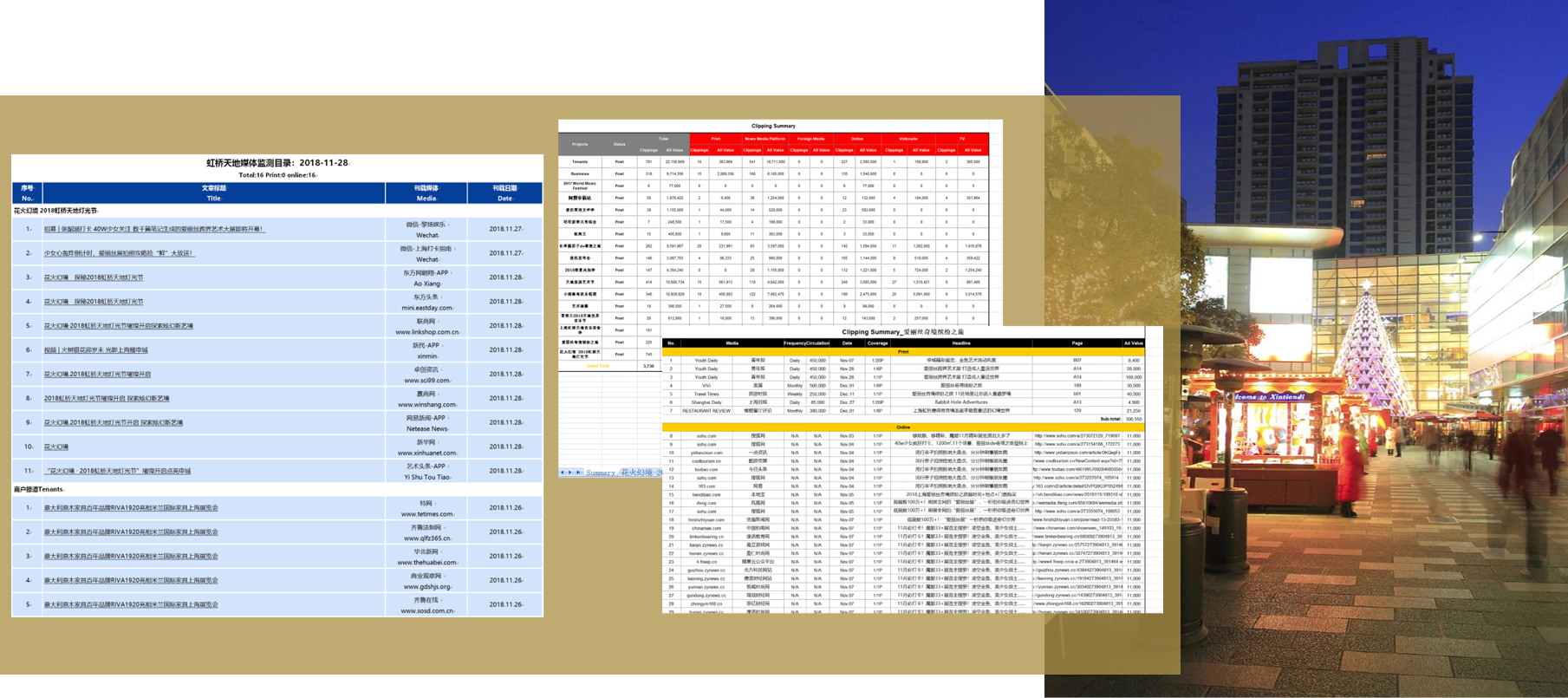This screenshot has height=698, width=1568.
Task: Click the red 'Videosite' header
Action: (908, 139)
